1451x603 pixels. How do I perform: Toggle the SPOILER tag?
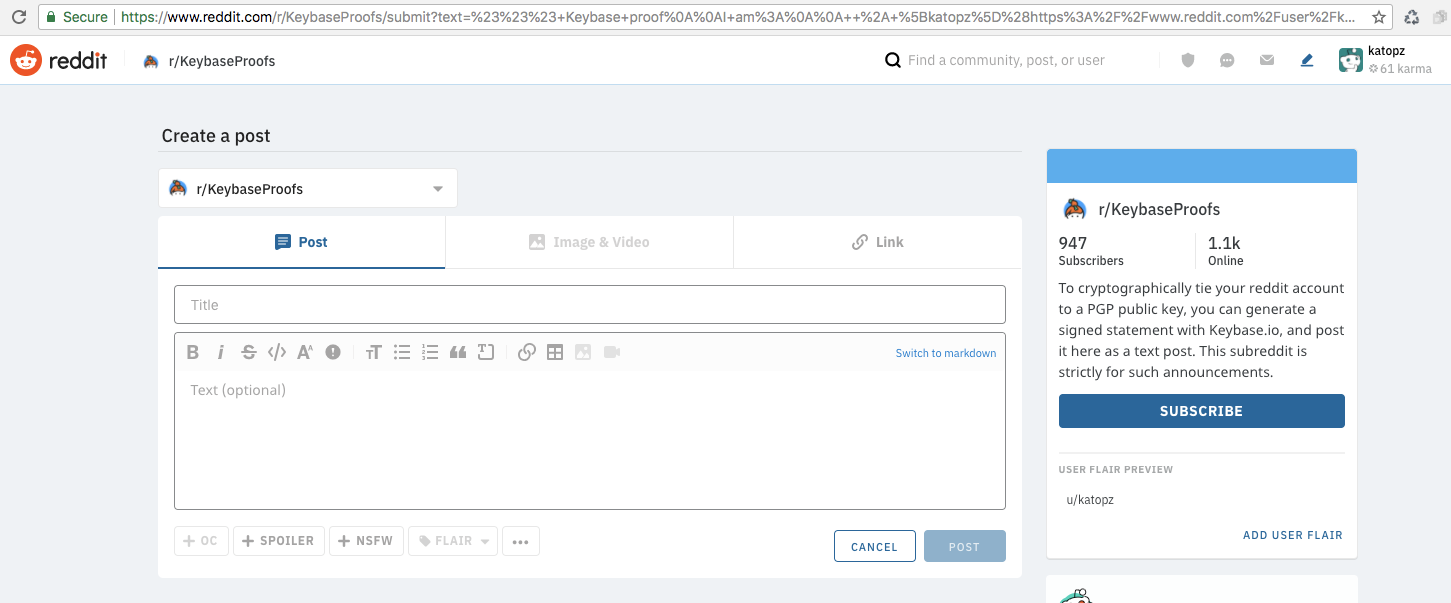click(279, 541)
